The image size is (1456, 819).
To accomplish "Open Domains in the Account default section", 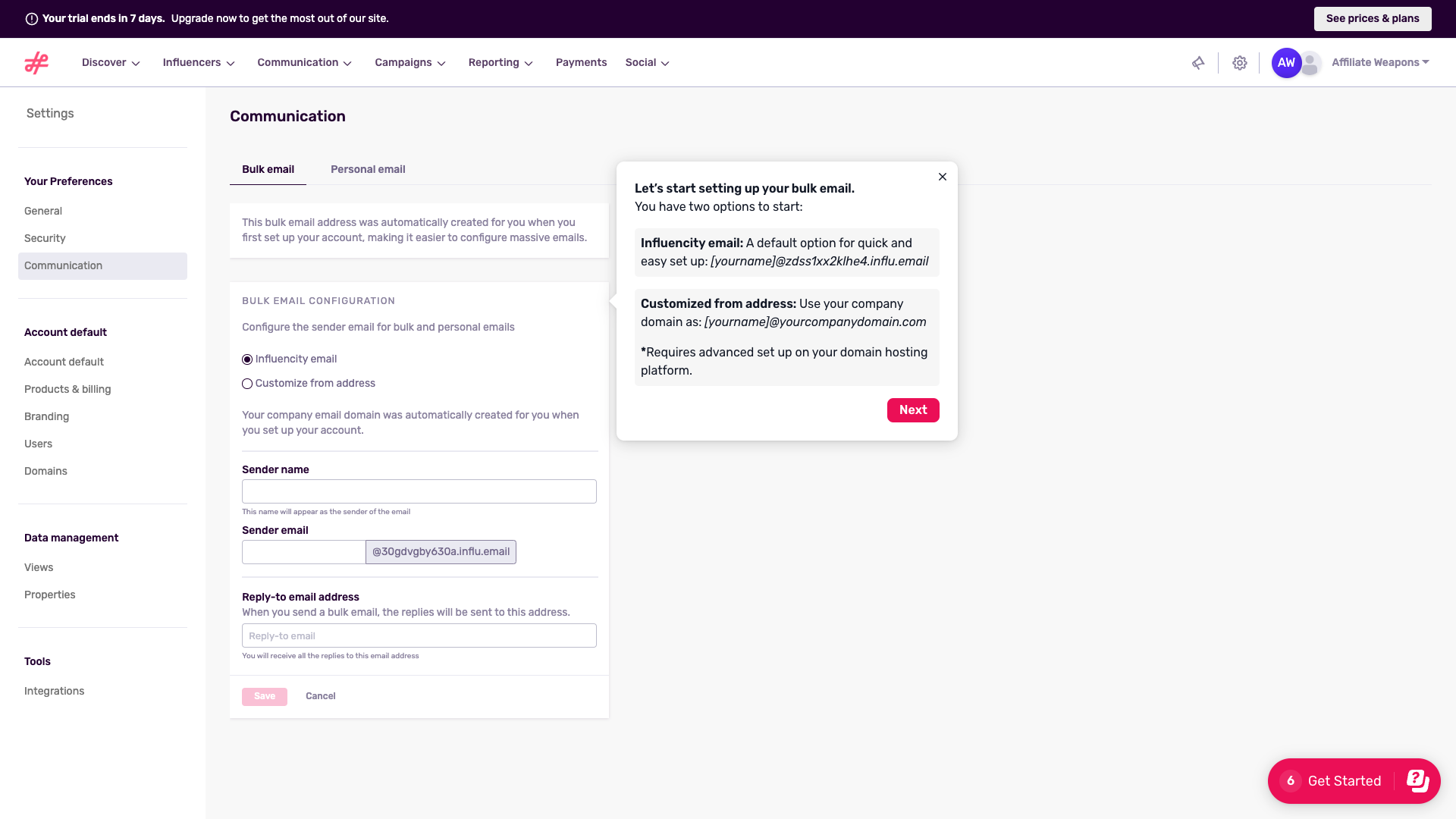I will coord(45,471).
